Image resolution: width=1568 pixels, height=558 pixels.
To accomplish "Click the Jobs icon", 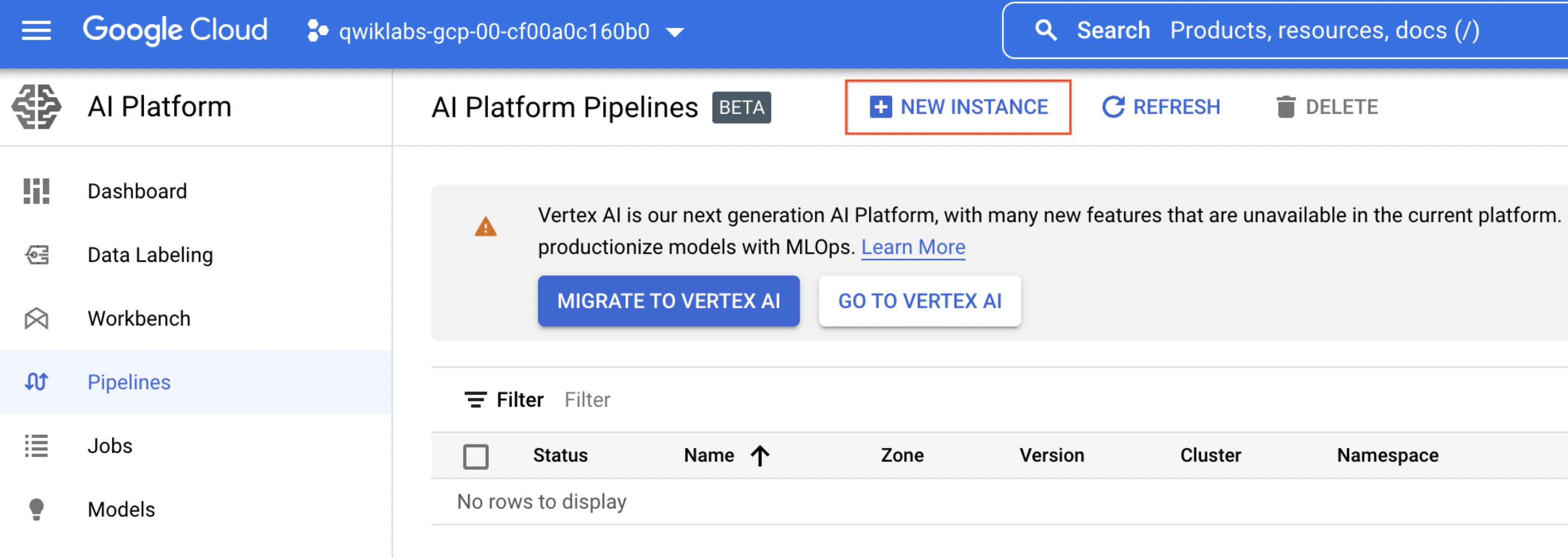I will (x=36, y=444).
